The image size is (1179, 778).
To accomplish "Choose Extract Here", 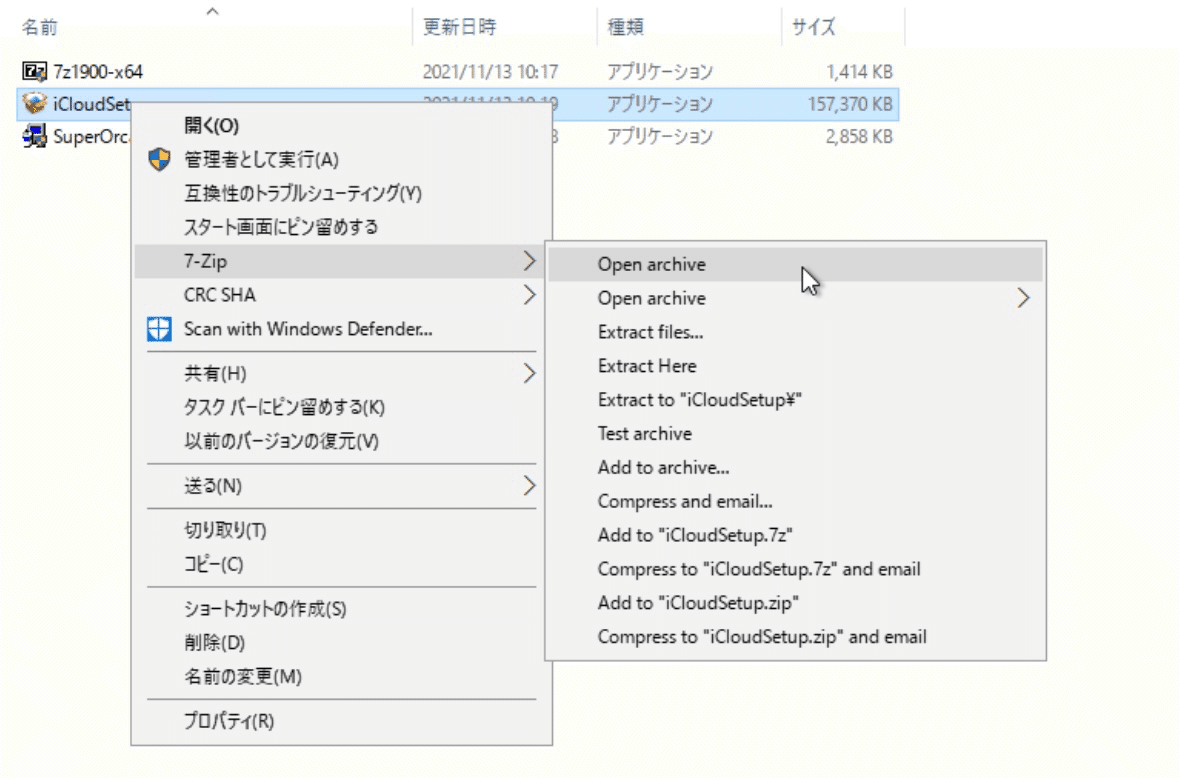I will [796, 366].
